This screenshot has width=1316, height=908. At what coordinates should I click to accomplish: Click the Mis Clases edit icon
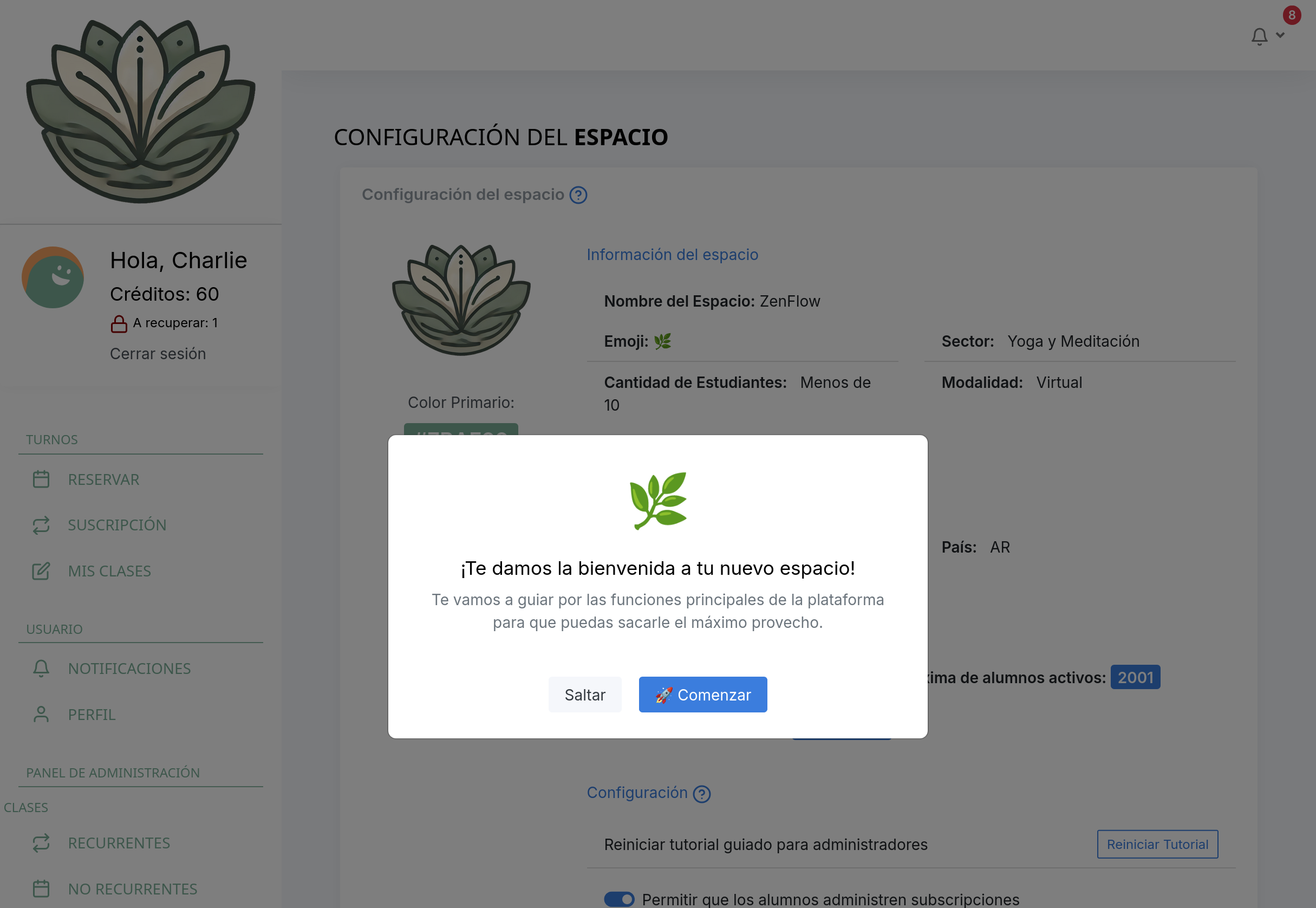coord(41,571)
